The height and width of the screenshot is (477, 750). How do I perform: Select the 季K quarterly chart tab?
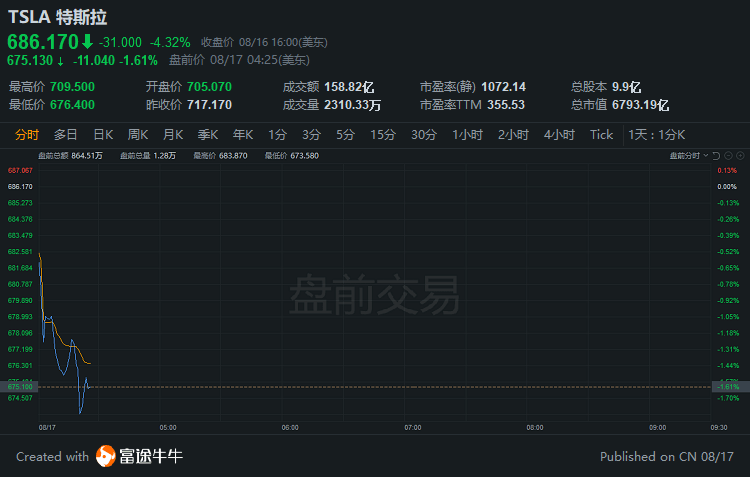pyautogui.click(x=208, y=135)
